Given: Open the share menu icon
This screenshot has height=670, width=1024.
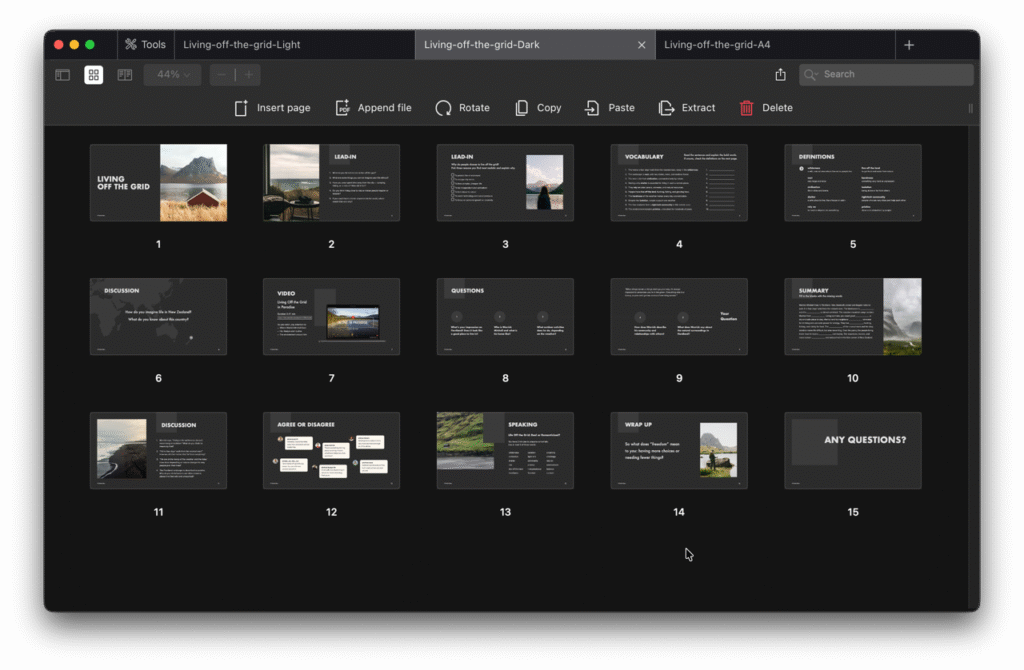Looking at the screenshot, I should (780, 75).
